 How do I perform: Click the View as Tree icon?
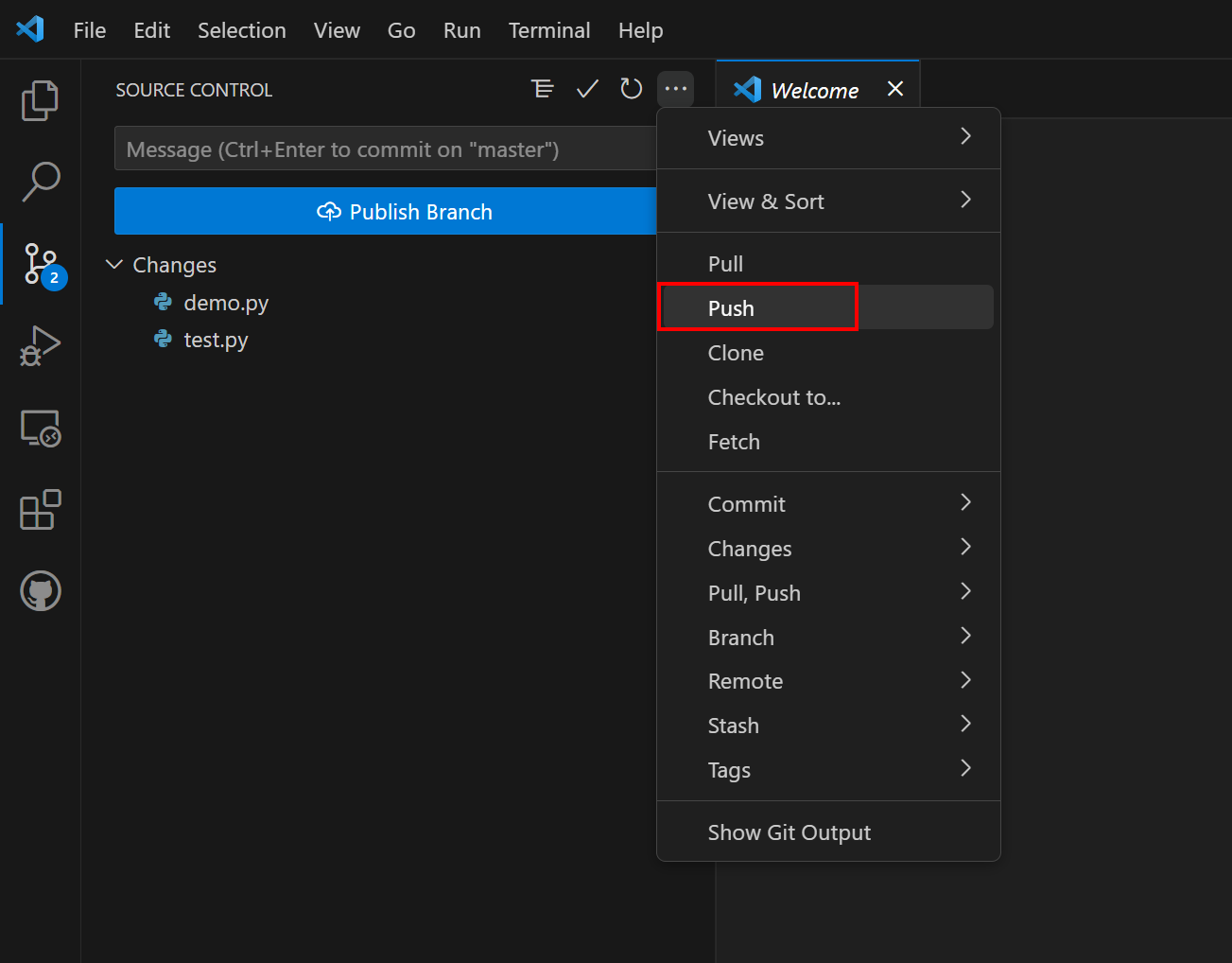543,88
